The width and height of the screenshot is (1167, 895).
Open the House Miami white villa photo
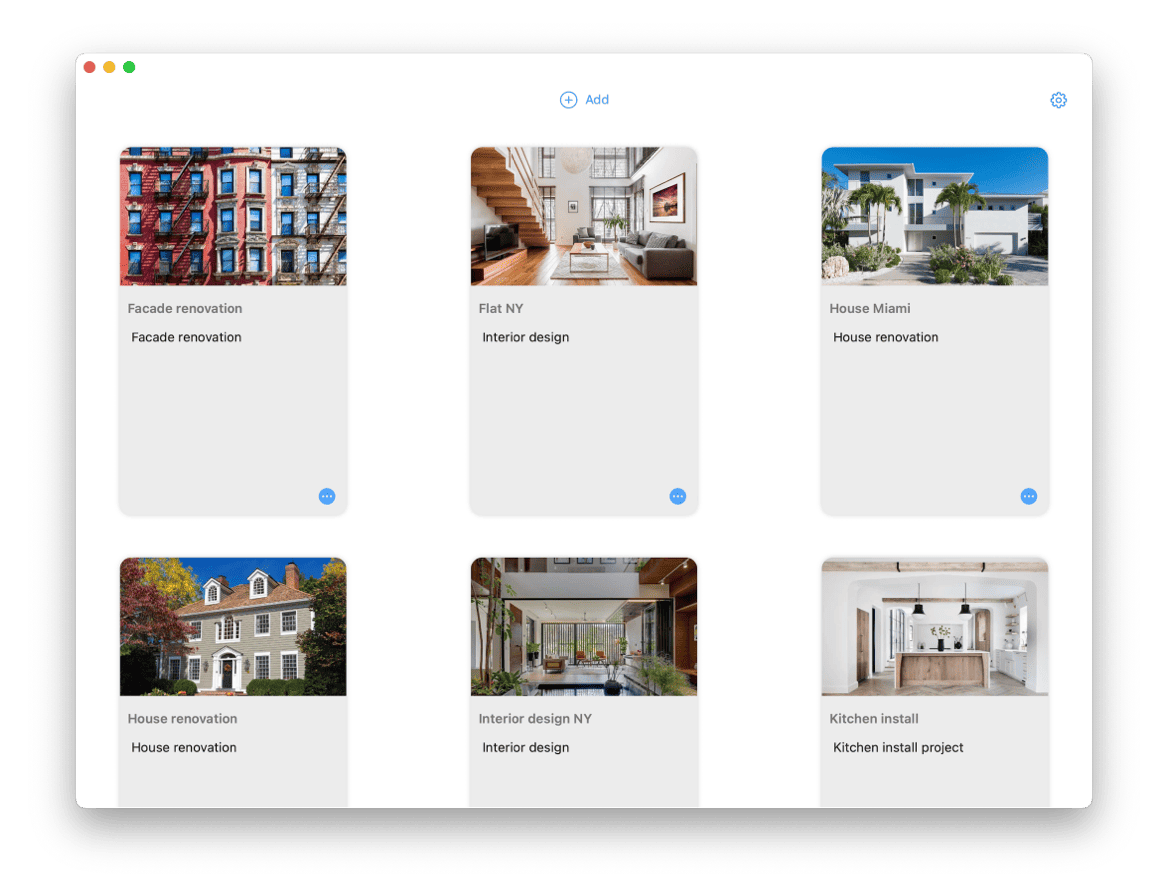click(934, 216)
